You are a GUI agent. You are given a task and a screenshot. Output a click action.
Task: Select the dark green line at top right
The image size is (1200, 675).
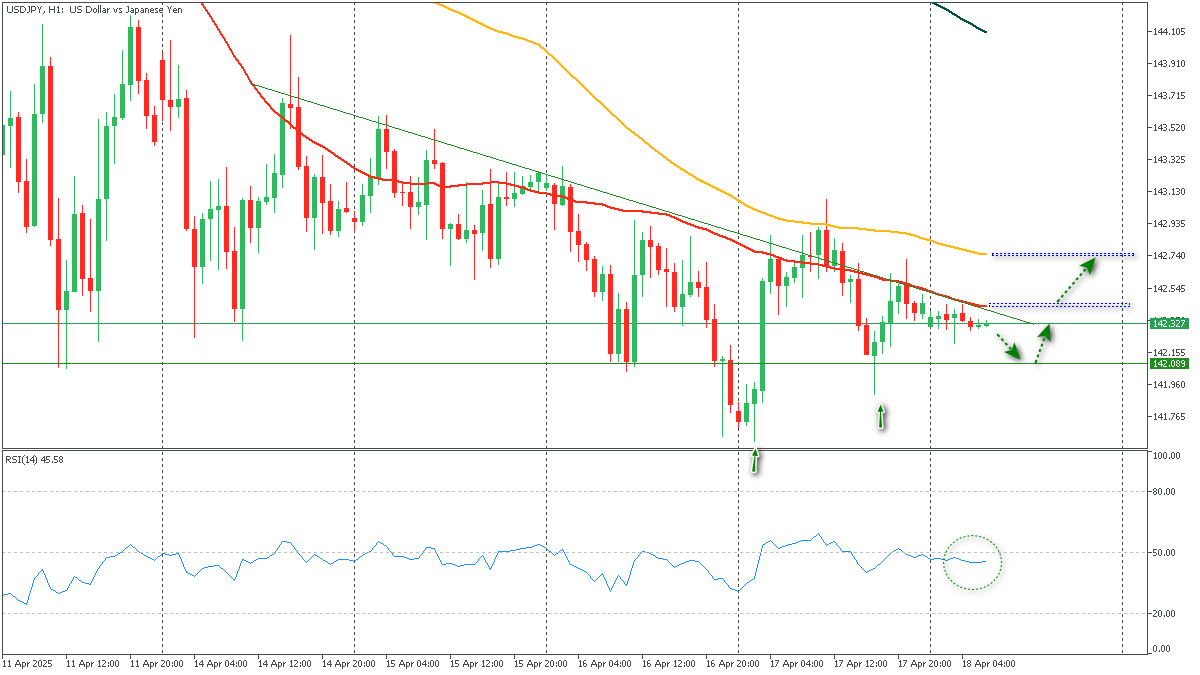[x=960, y=17]
